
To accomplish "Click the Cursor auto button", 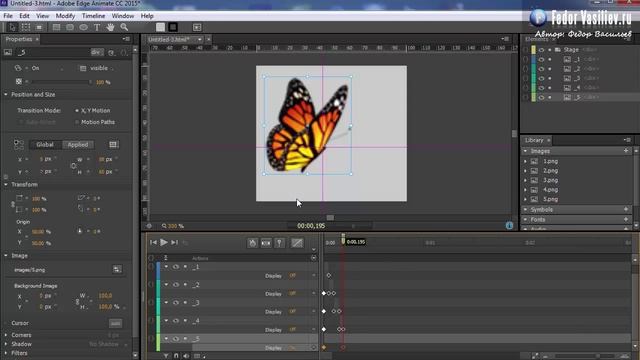I will [x=116, y=323].
